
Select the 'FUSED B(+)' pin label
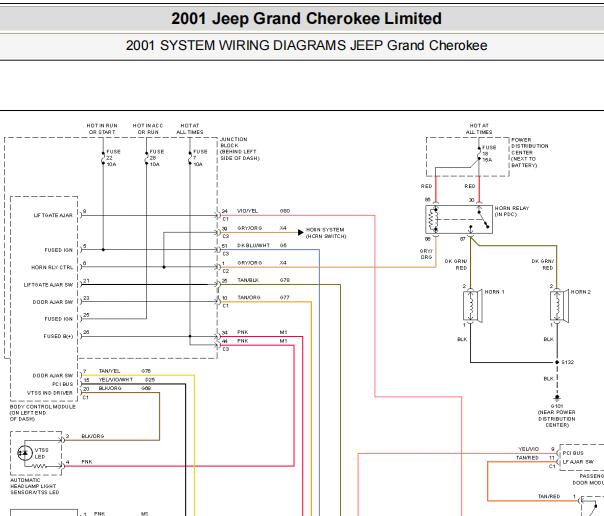(58, 336)
